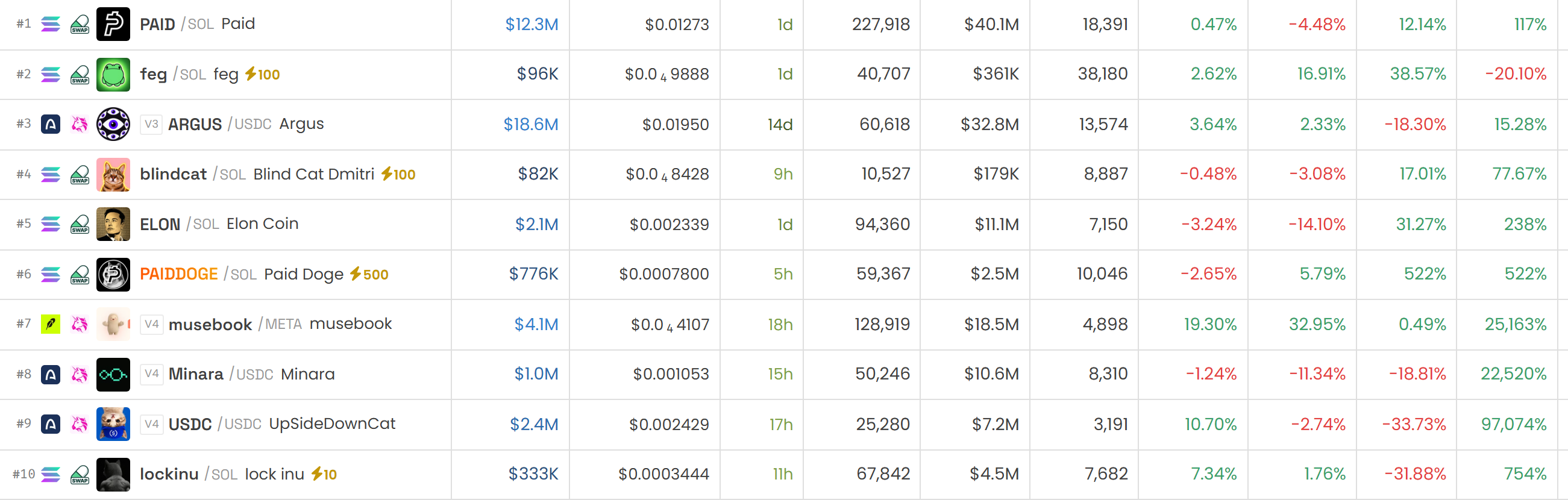Viewport: 1568px width, 500px height.
Task: Click the blindcat orange cat thumbnail
Action: pos(113,175)
